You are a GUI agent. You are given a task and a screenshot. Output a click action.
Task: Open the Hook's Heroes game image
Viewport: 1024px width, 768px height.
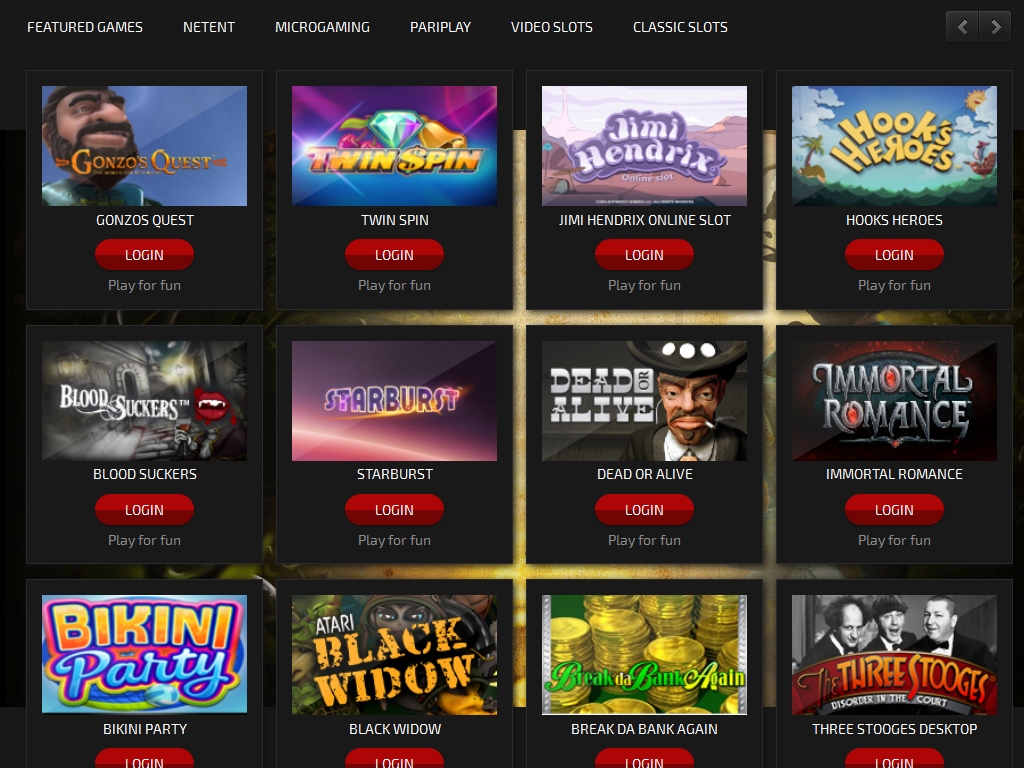(x=895, y=146)
